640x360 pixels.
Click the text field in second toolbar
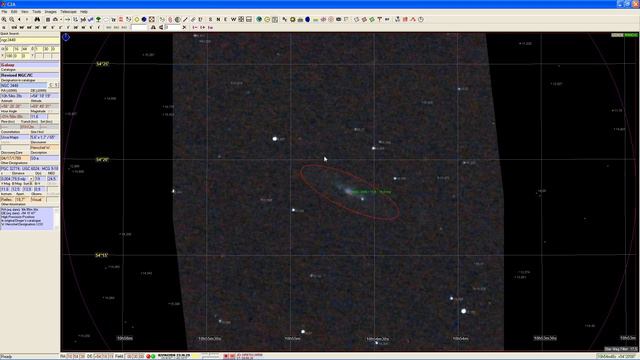click(139, 27)
